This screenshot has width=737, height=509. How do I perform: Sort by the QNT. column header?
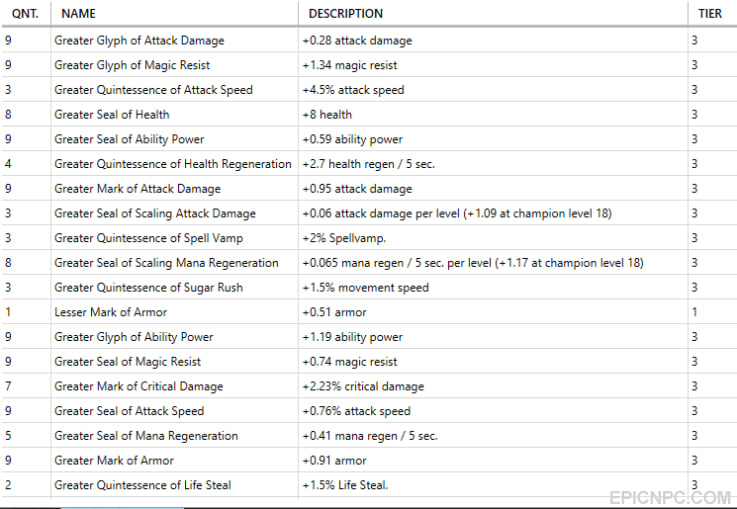coord(25,13)
